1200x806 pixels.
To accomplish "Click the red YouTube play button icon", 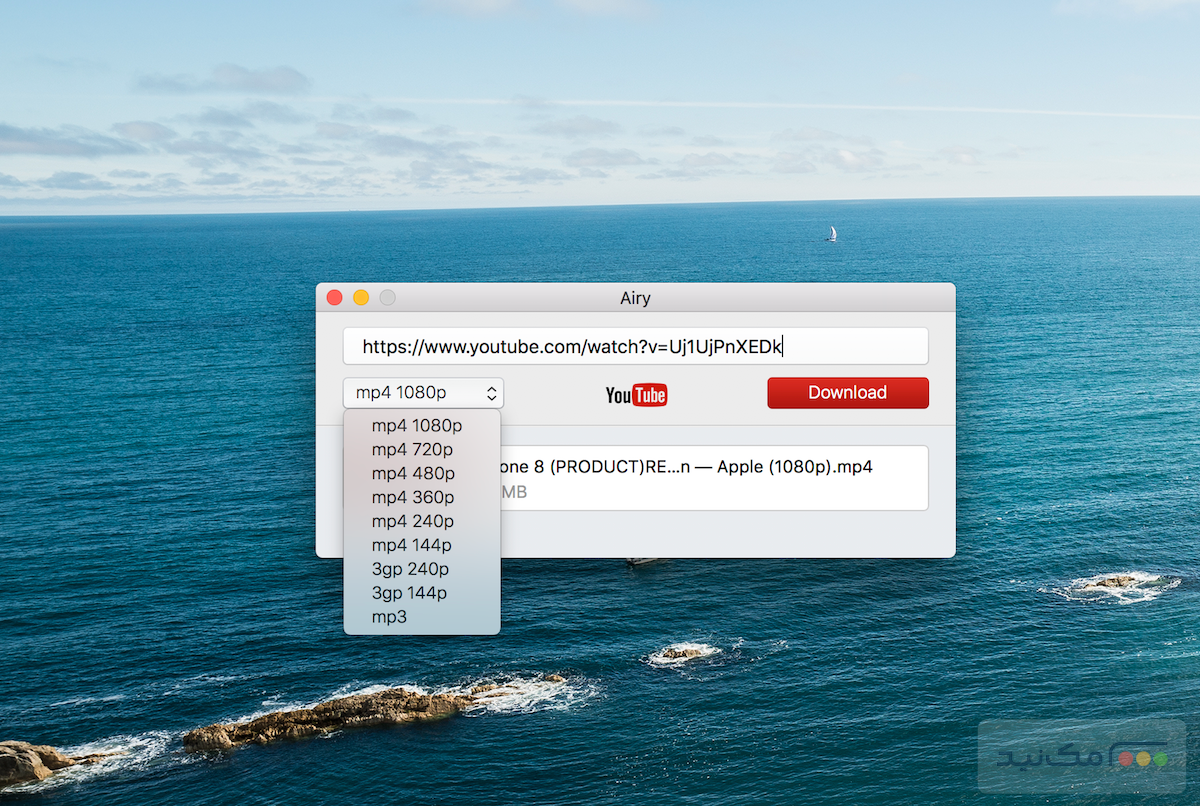I will [x=651, y=396].
